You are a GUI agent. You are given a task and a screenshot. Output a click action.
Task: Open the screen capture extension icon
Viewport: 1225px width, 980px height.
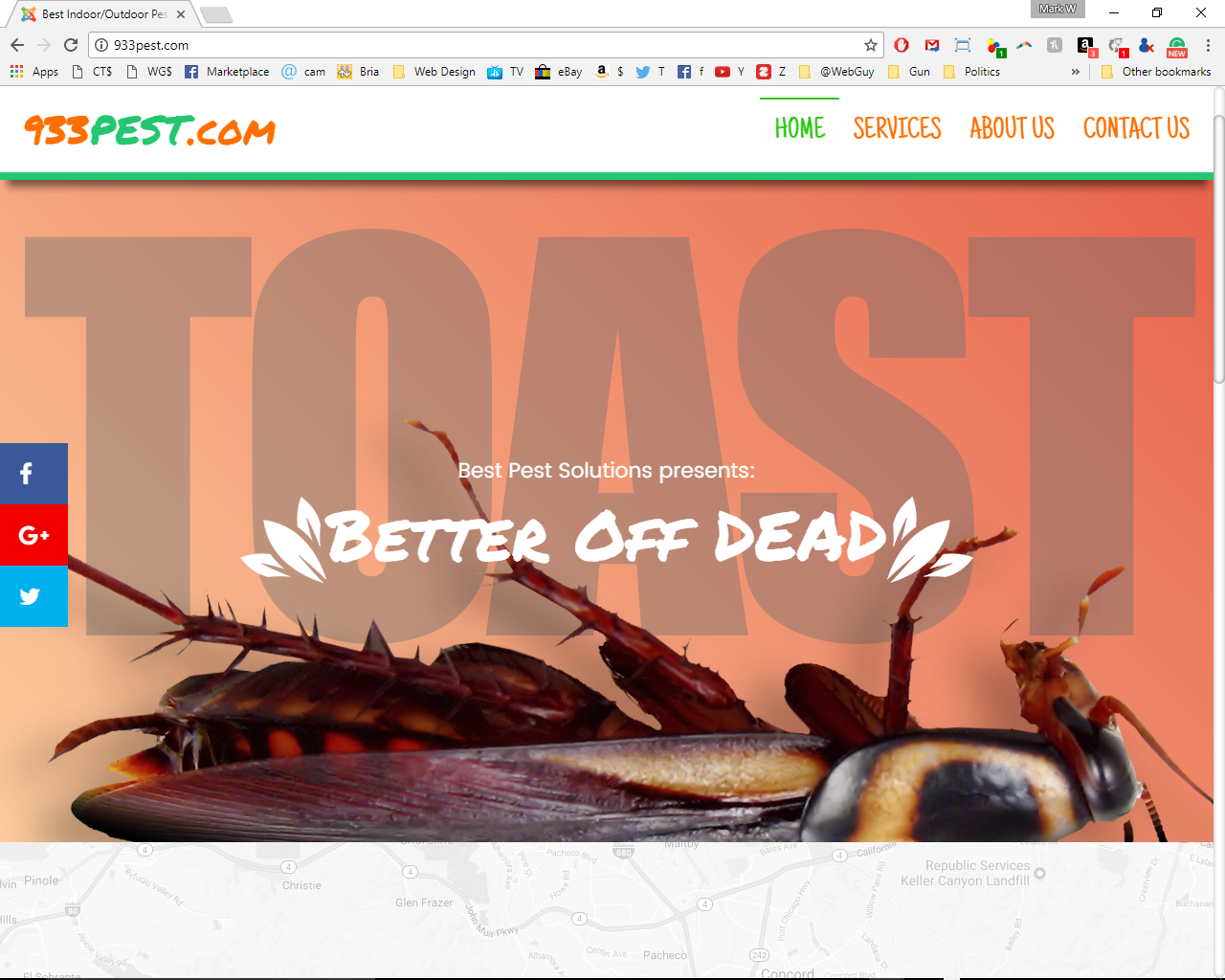pos(963,45)
